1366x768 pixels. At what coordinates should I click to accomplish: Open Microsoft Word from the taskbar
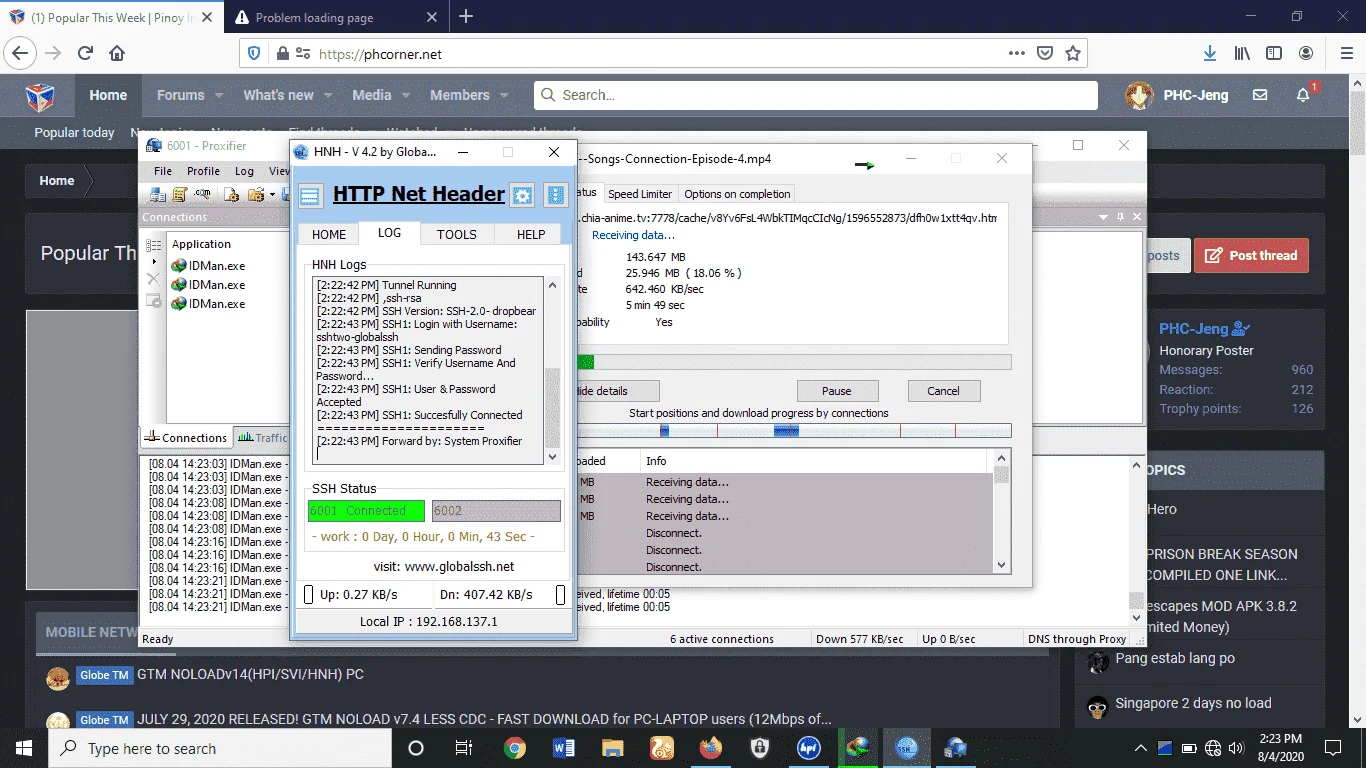(564, 748)
